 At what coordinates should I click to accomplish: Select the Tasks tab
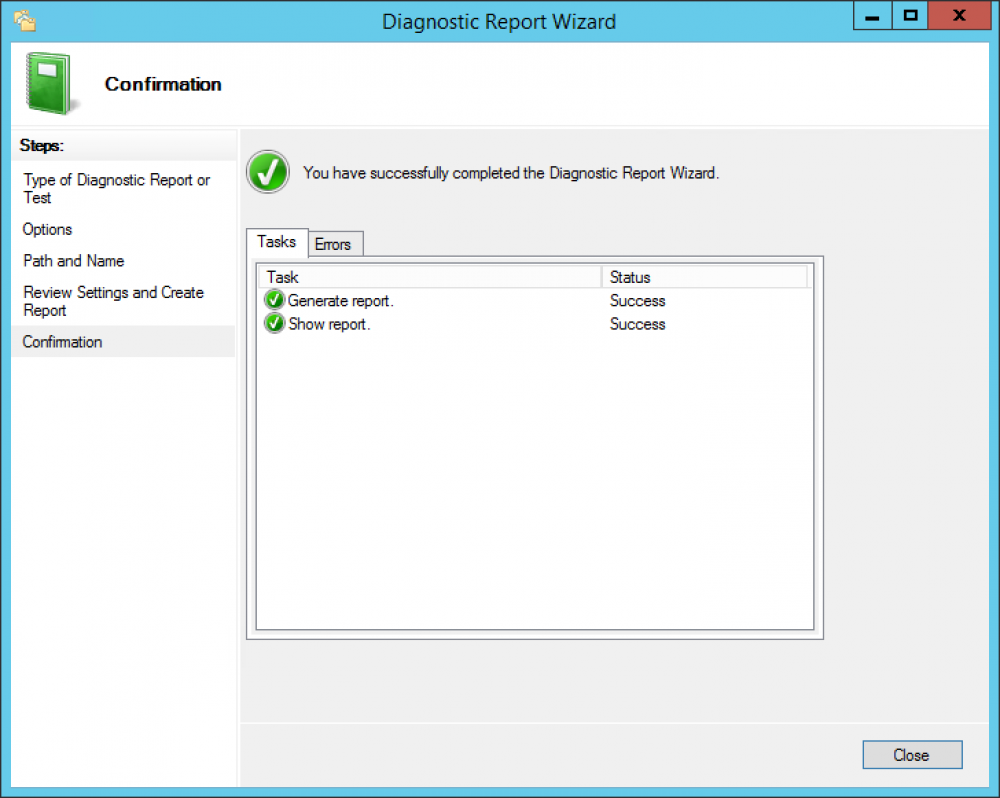[x=277, y=242]
